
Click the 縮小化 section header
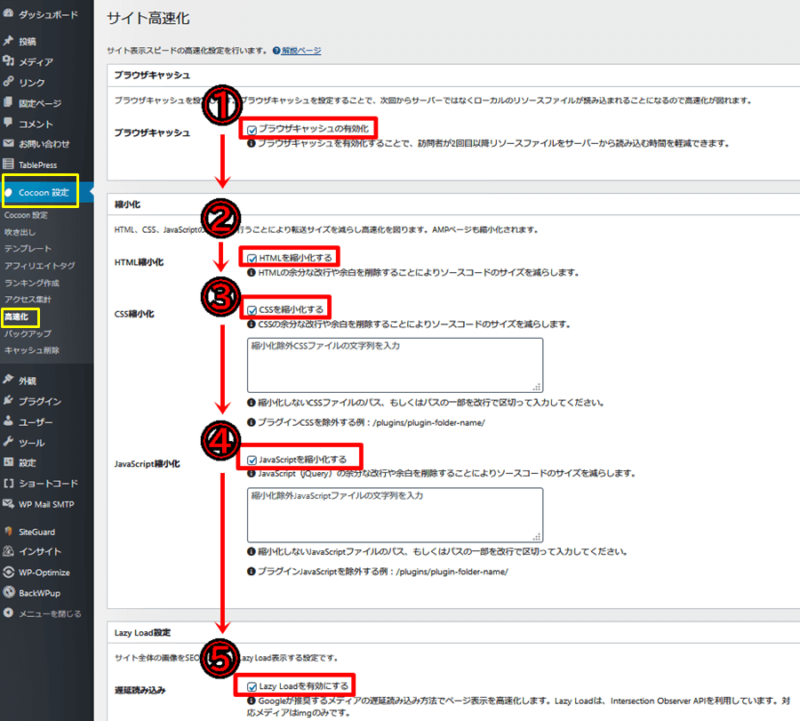[128, 205]
